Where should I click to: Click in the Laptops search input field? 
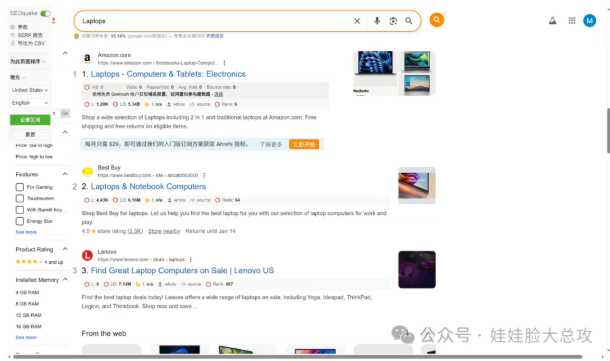click(214, 21)
